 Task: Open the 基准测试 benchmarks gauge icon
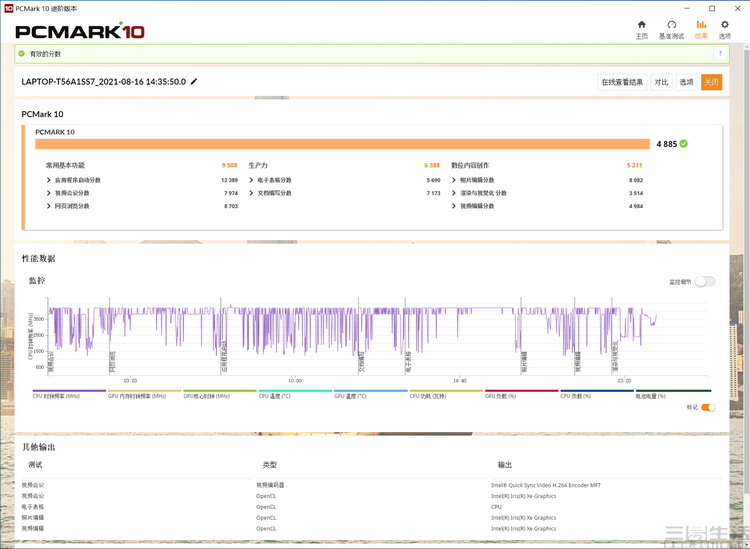click(672, 24)
